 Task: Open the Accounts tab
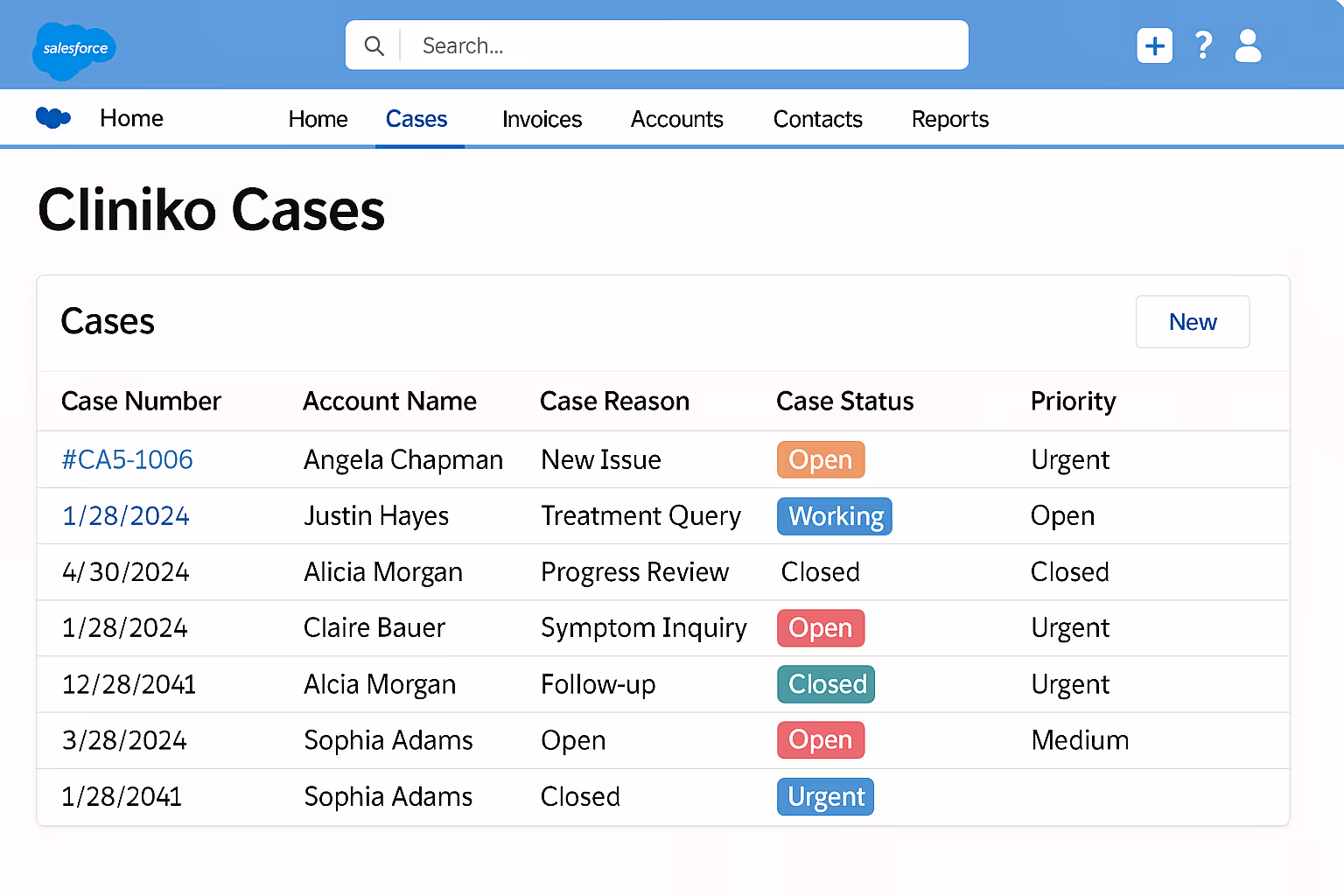click(676, 119)
